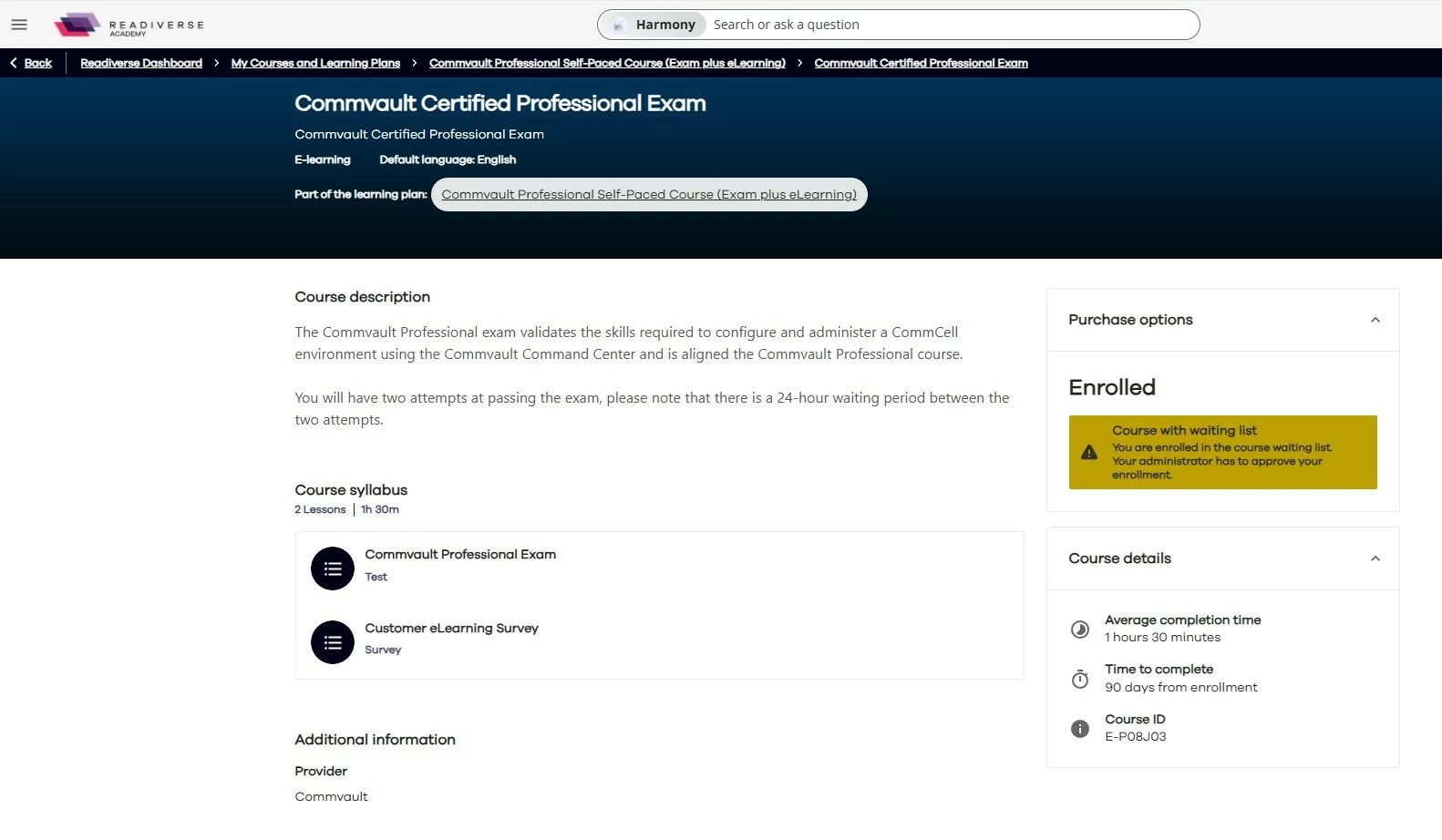This screenshot has height=840, width=1442.
Task: Go back using the Back link
Action: pos(38,63)
